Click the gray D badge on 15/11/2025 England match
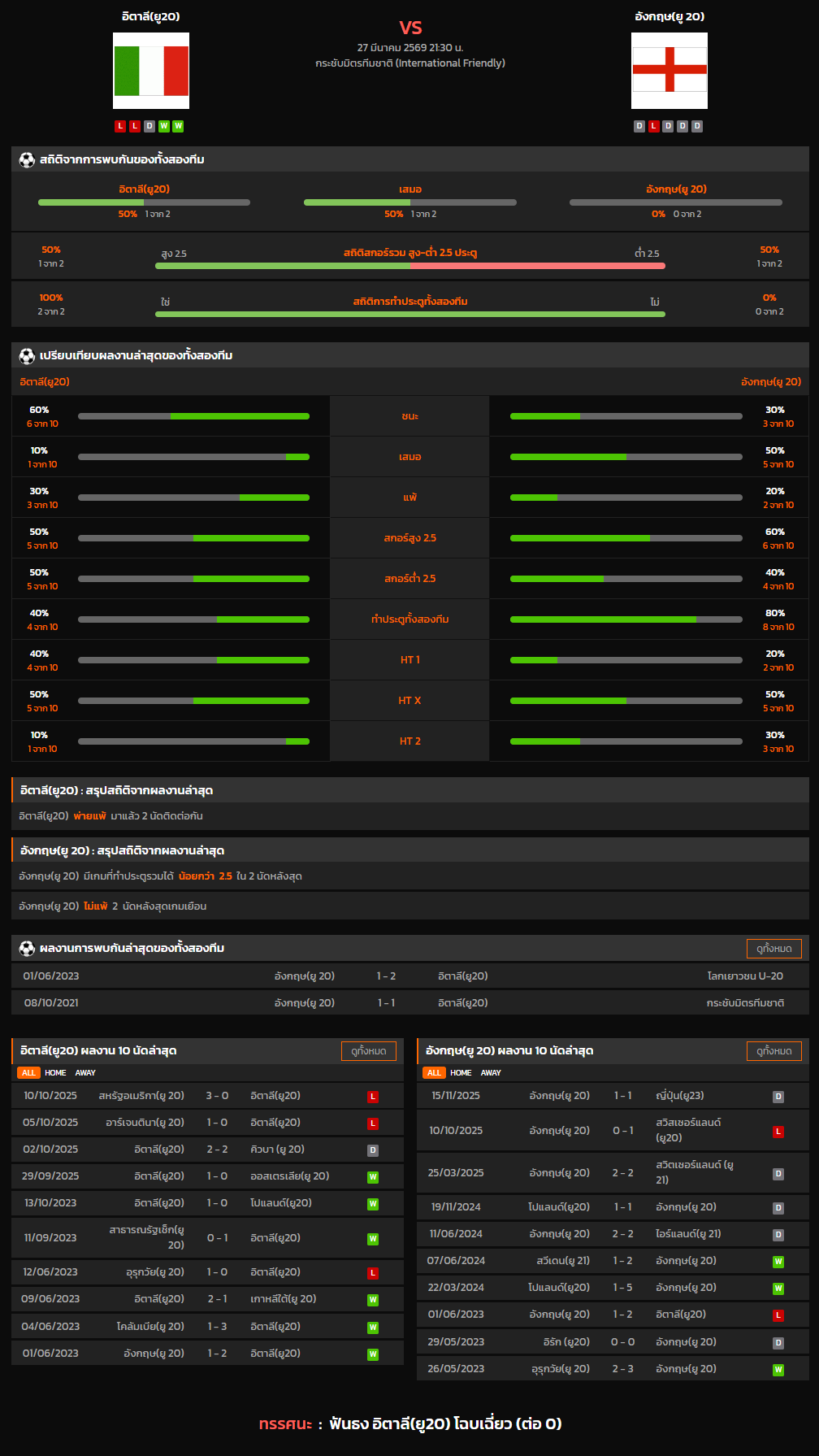The height and width of the screenshot is (1456, 819). pos(778,1097)
